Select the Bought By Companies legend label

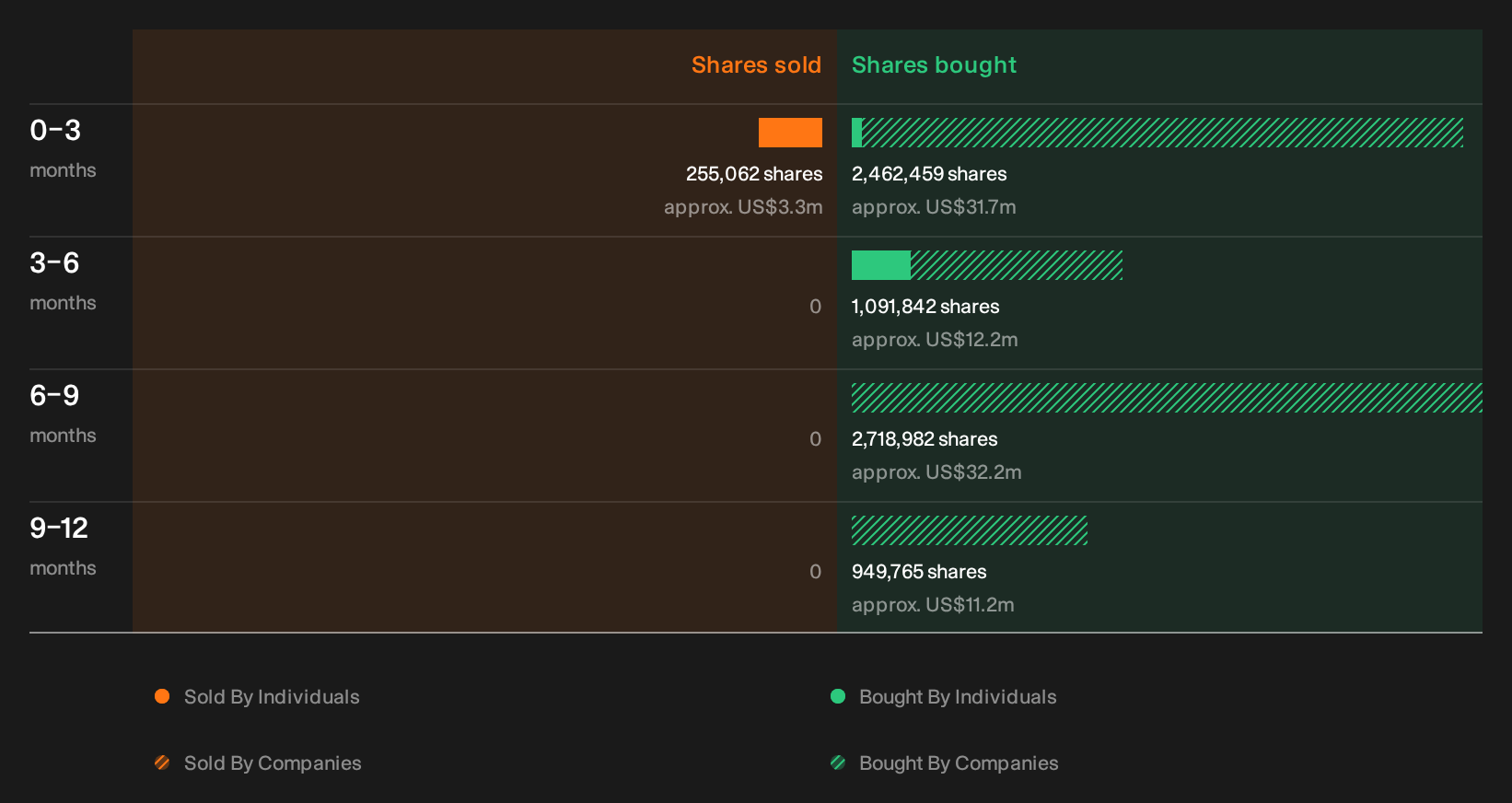click(959, 763)
